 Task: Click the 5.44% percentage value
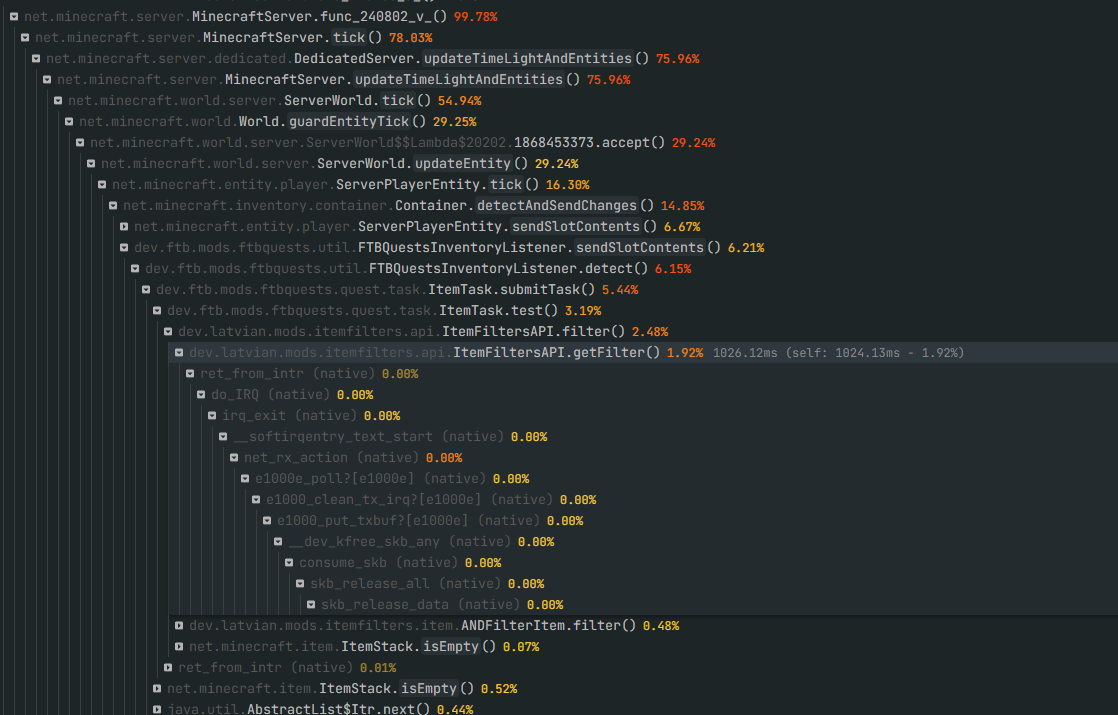[620, 289]
